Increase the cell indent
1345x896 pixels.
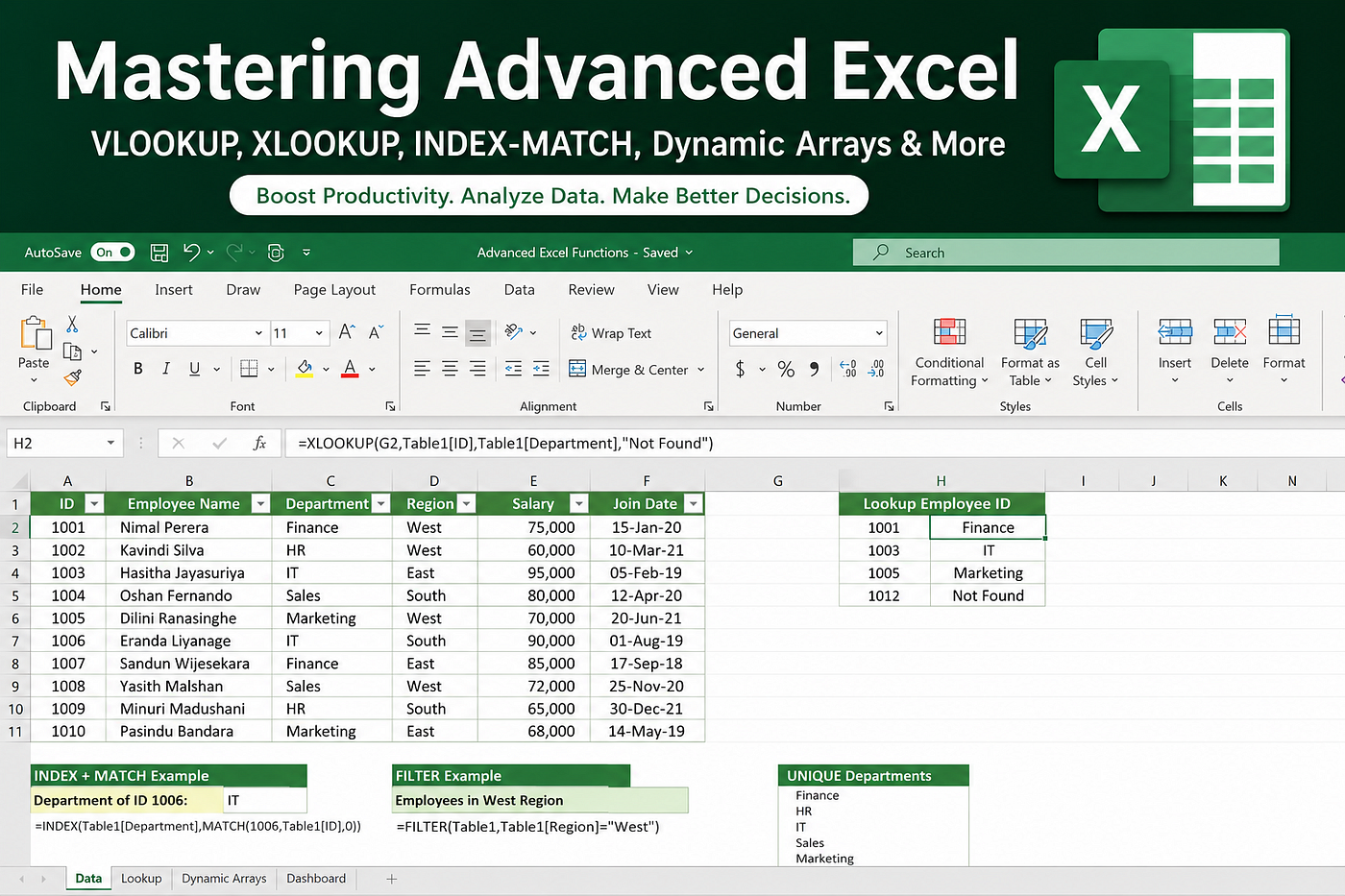coord(542,369)
